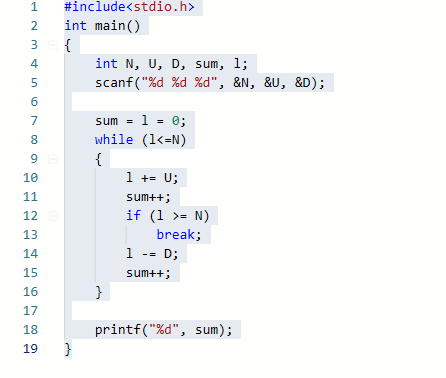This screenshot has height=378, width=446.
Task: Click the closing brace on line 19
Action: point(68,349)
